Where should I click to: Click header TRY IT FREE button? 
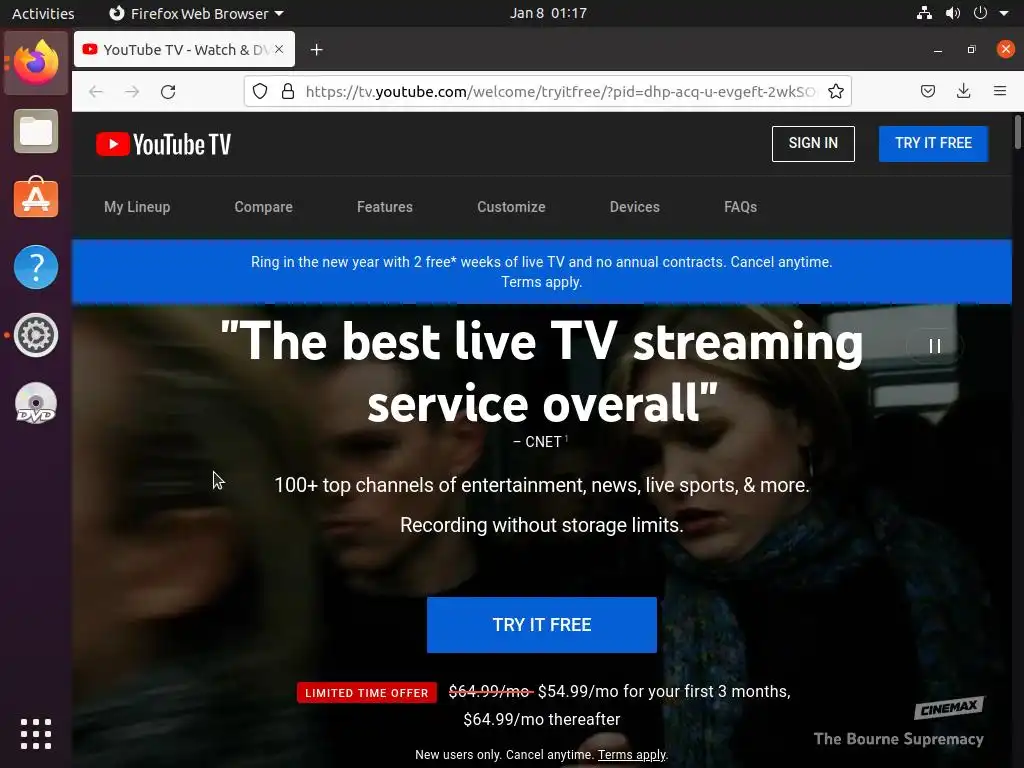pos(933,144)
